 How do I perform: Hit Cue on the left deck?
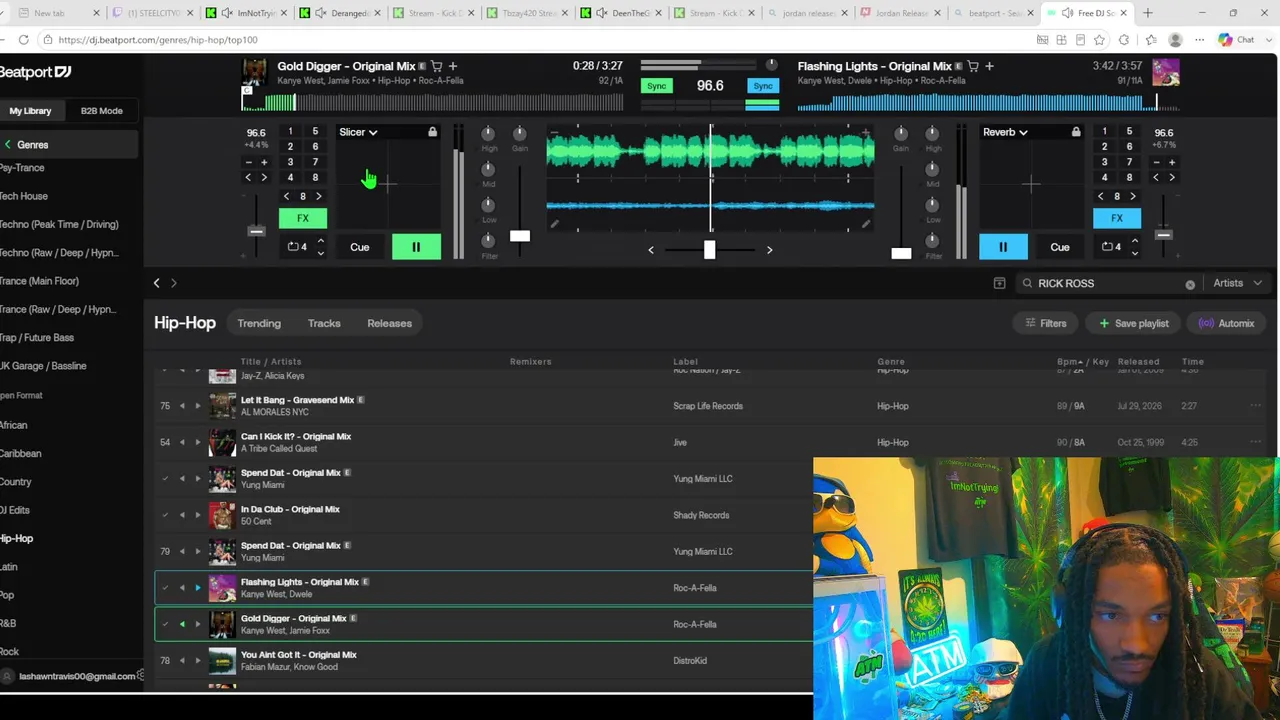pos(359,247)
